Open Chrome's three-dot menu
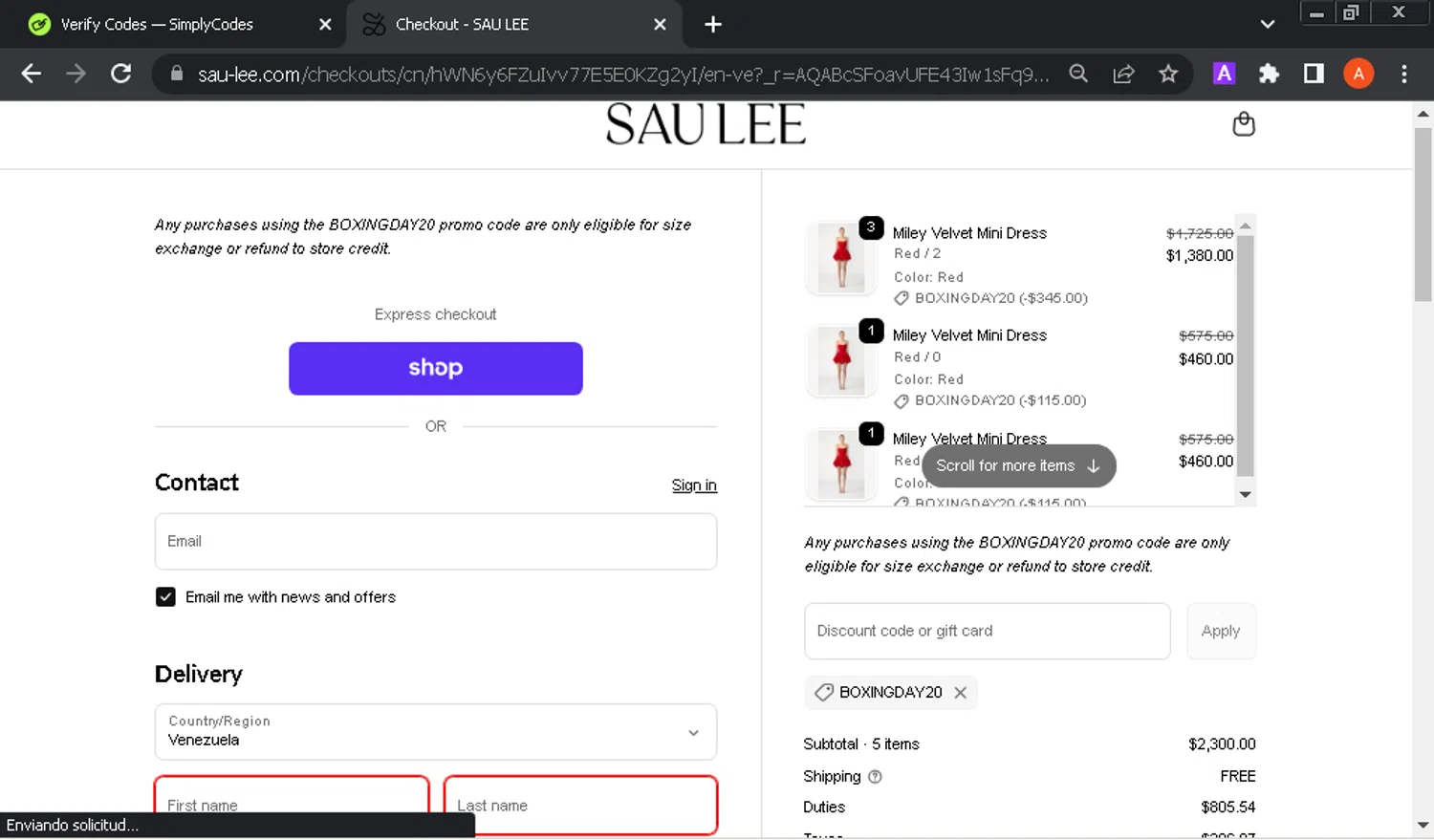Screen dimensions: 1434x840 pyautogui.click(x=1403, y=74)
